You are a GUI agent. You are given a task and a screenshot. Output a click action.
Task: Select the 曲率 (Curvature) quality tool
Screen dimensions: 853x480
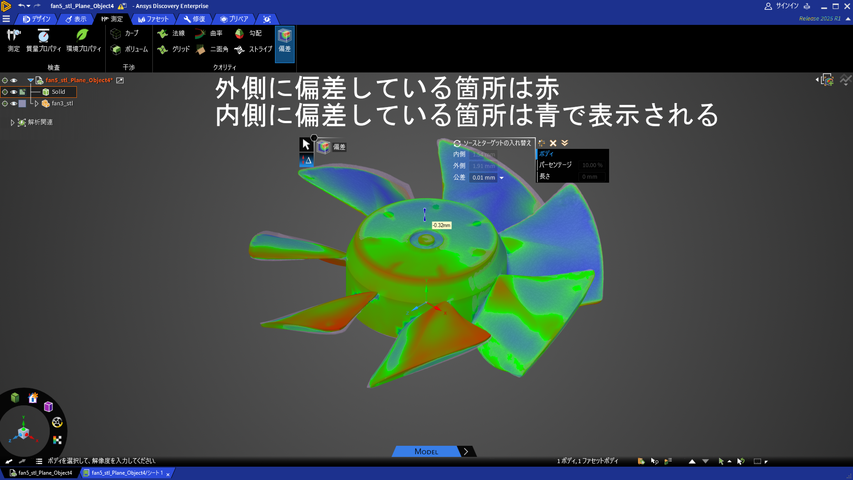[209, 33]
